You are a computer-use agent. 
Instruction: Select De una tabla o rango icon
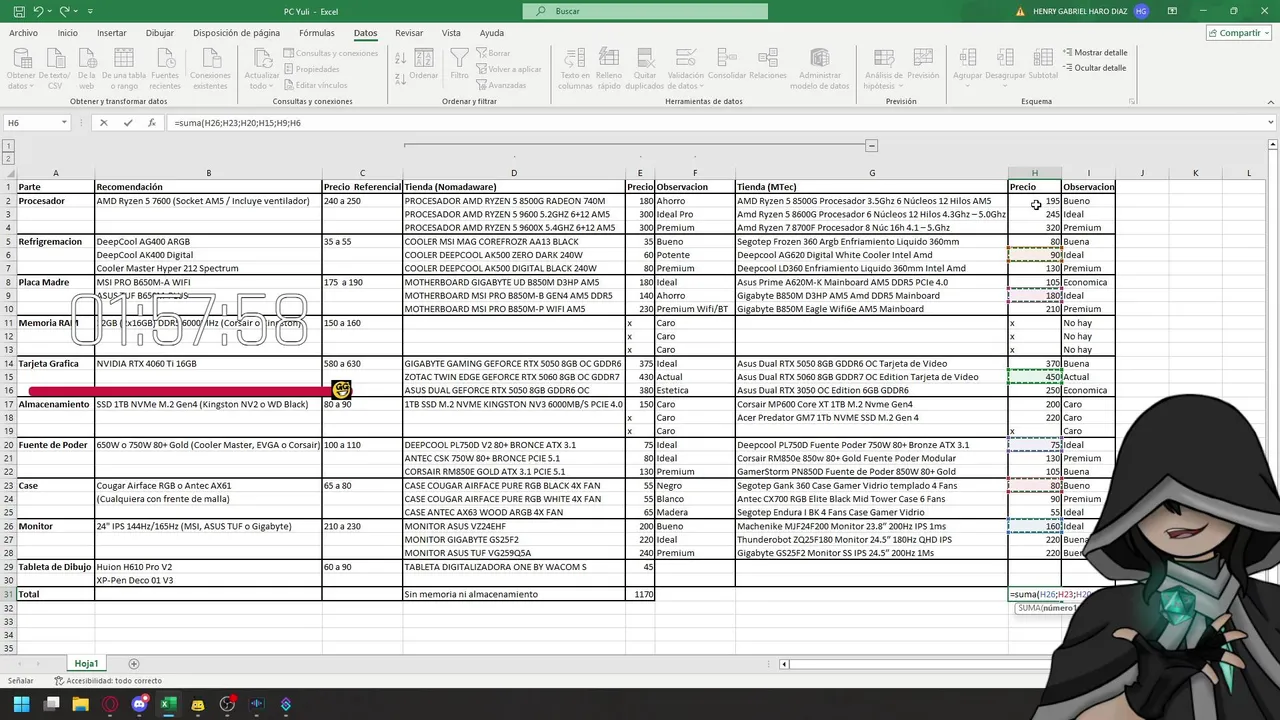[x=123, y=68]
